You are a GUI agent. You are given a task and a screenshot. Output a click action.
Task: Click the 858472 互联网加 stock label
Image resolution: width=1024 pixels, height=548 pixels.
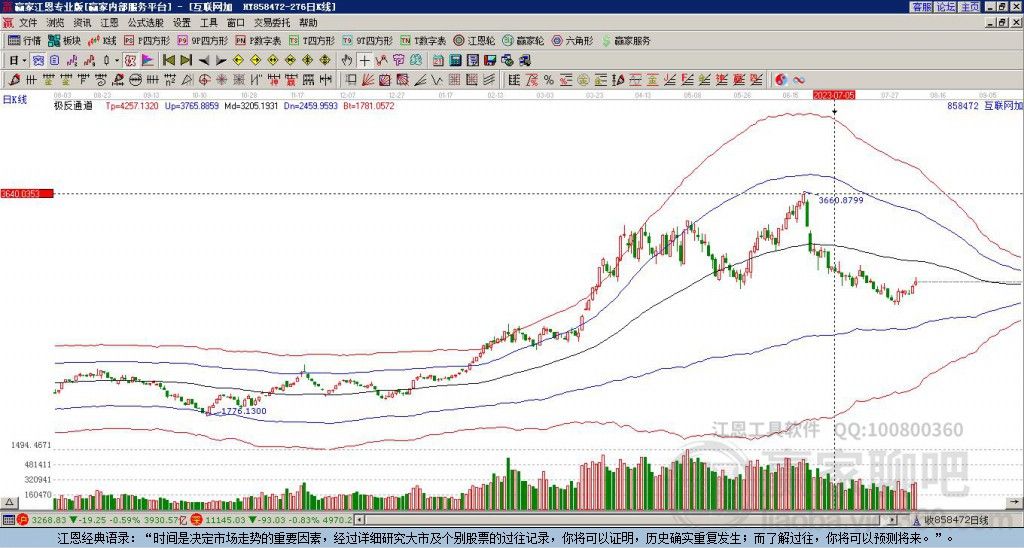pyautogui.click(x=985, y=105)
